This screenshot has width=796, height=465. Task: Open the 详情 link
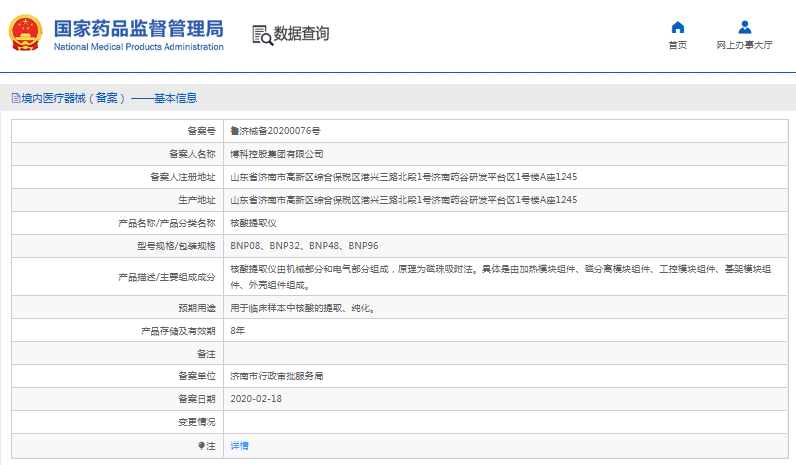click(239, 445)
